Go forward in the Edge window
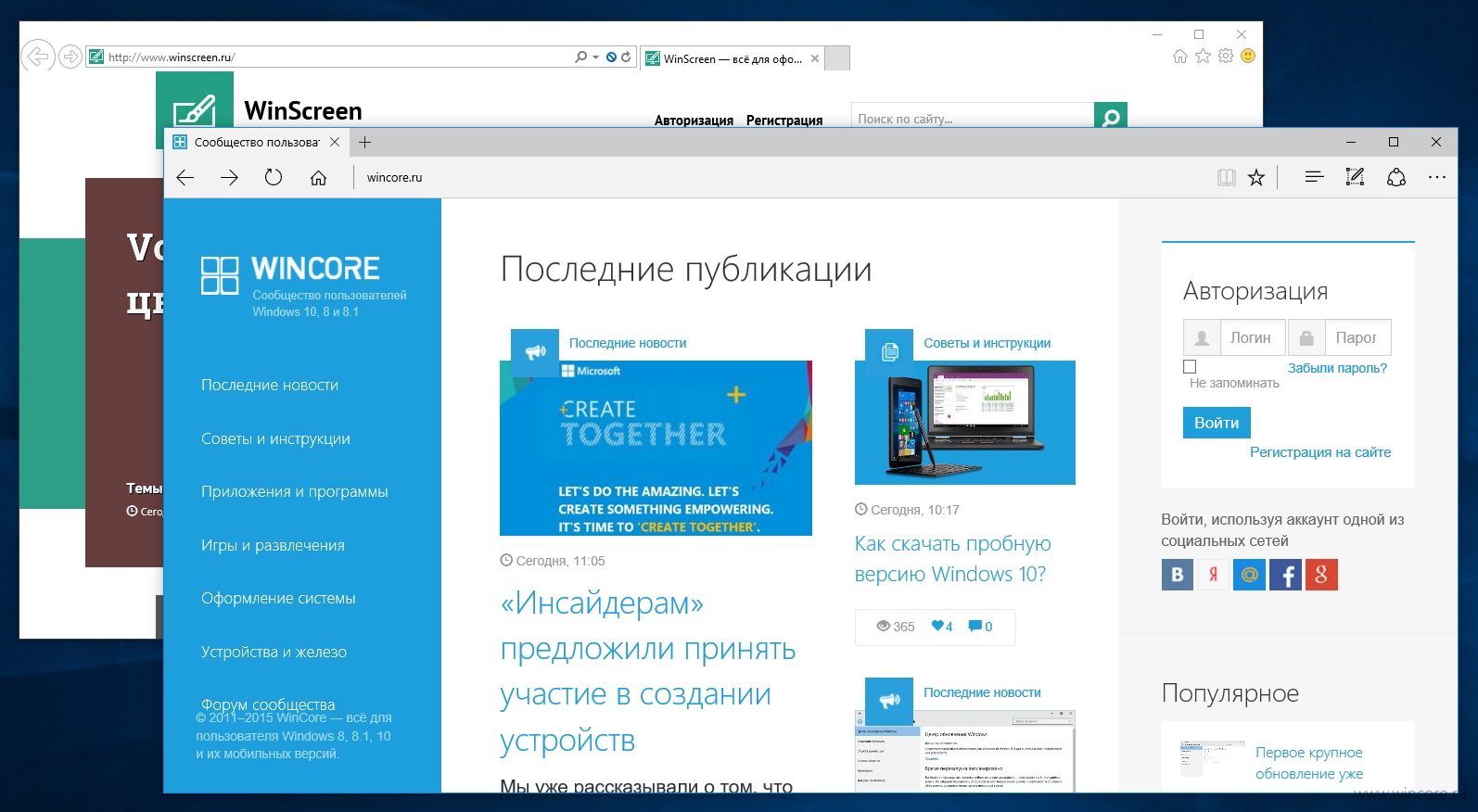Image resolution: width=1478 pixels, height=812 pixels. 229,177
